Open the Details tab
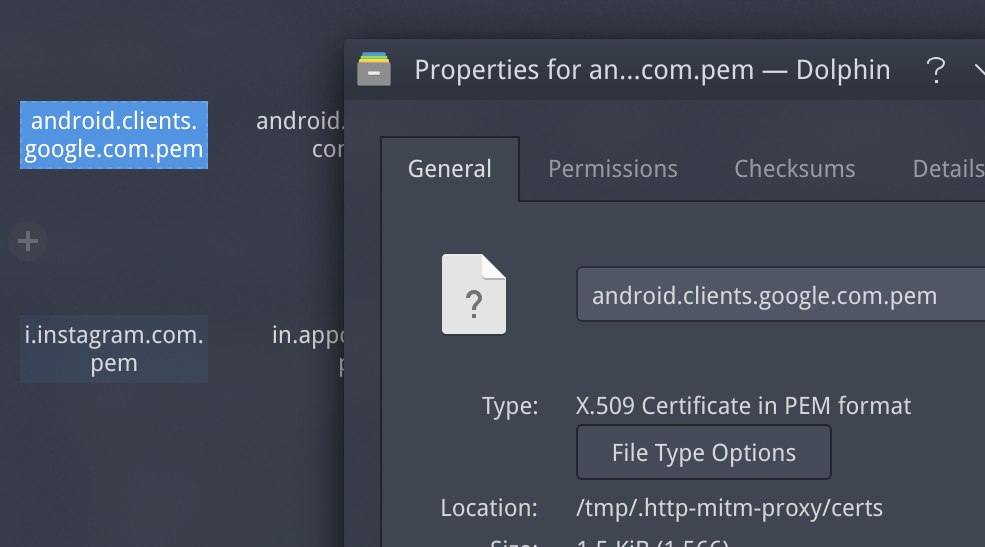The height and width of the screenshot is (547, 985). click(948, 169)
